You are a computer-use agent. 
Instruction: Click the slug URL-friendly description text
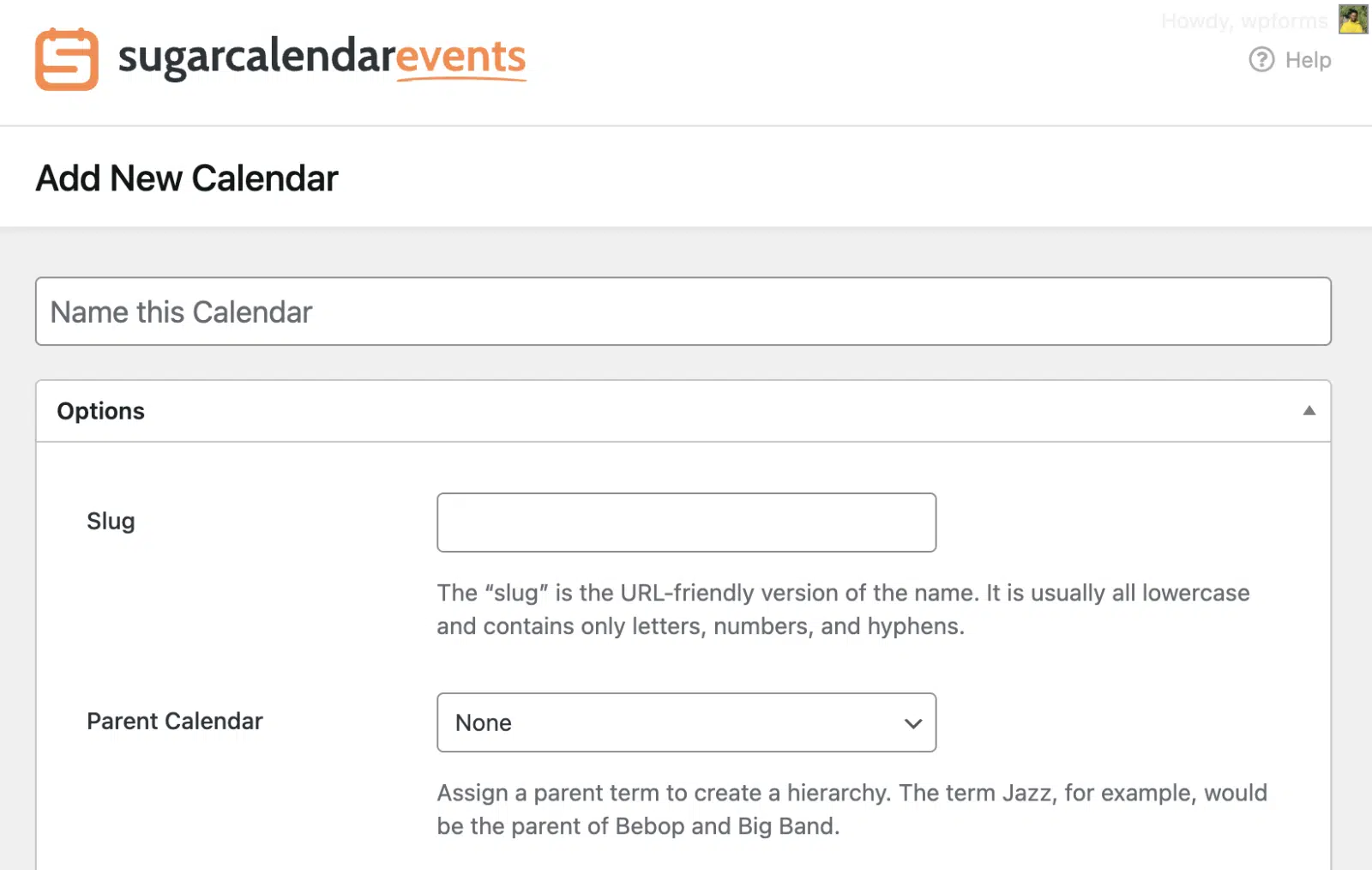[843, 610]
